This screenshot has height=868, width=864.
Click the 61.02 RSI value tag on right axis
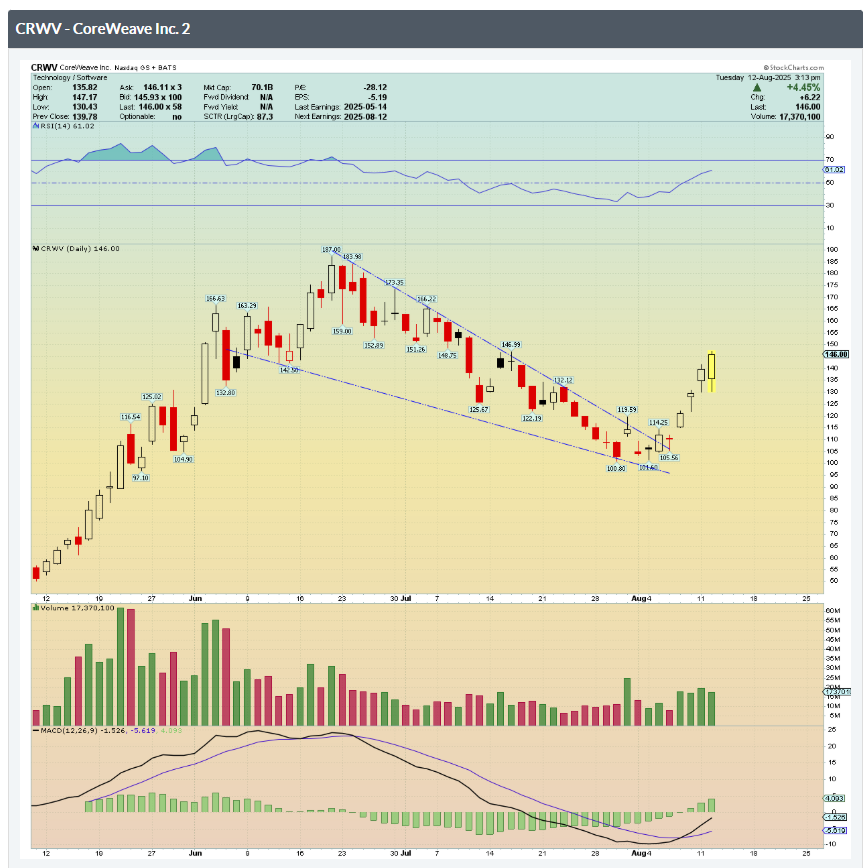834,169
